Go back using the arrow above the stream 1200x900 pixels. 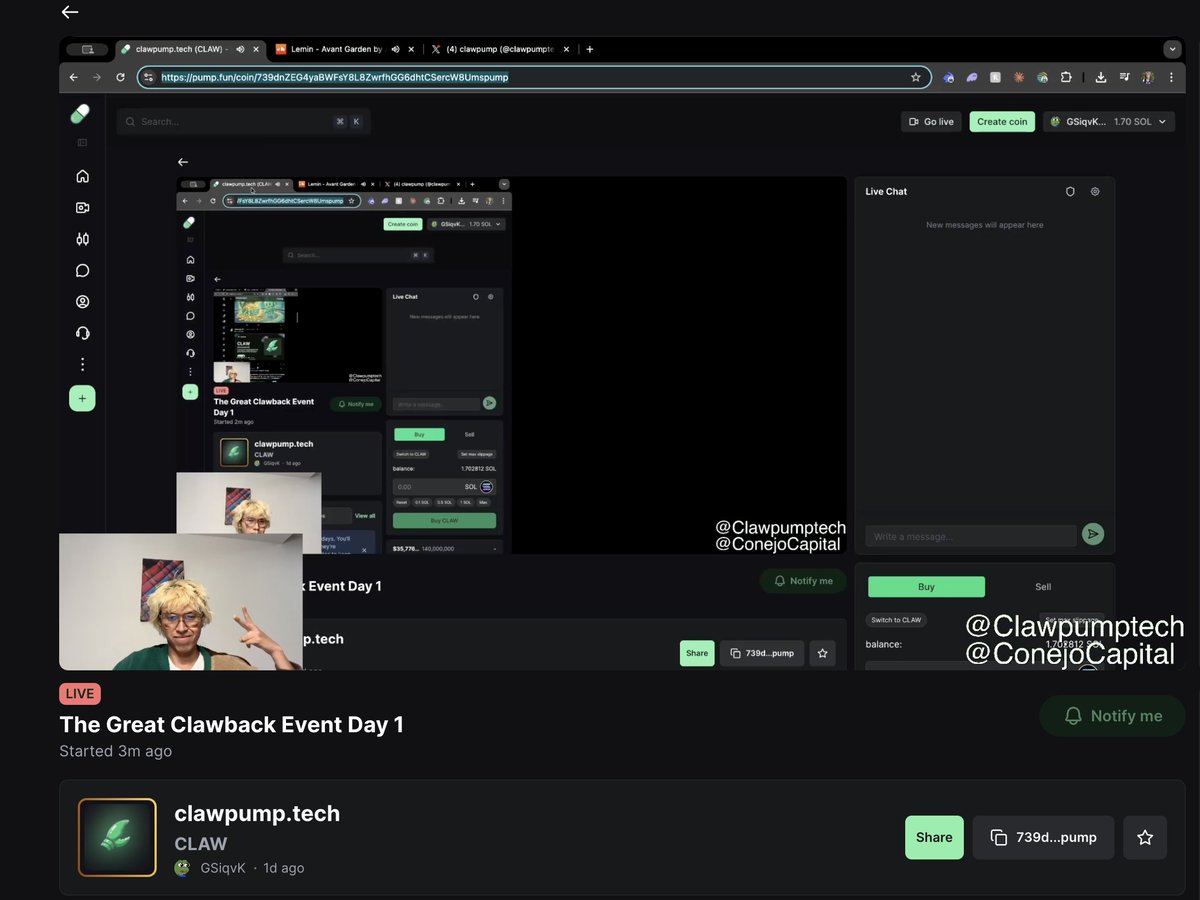[70, 12]
